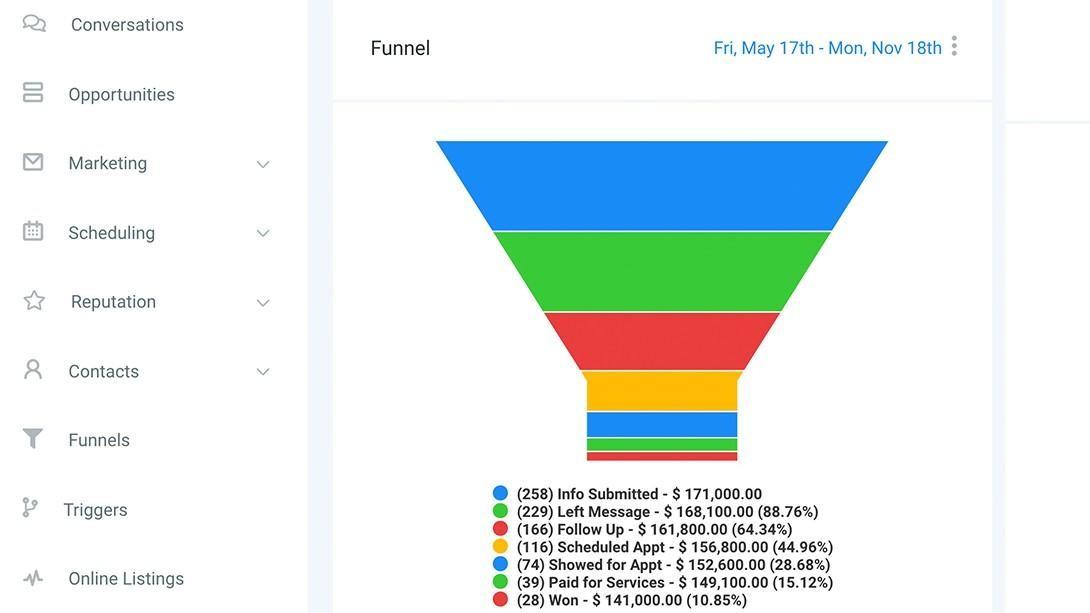Viewport: 1090px width, 613px height.
Task: Click the Scheduling calendar icon
Action: (x=33, y=231)
